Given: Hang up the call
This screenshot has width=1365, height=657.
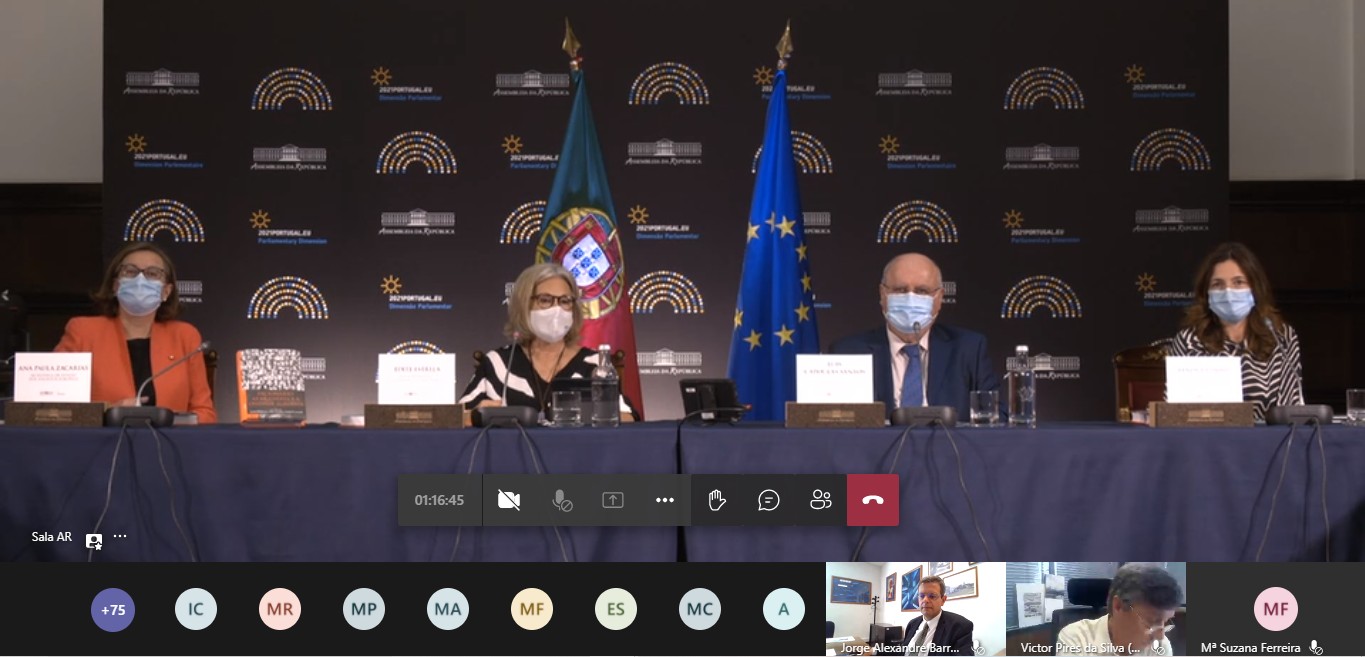Looking at the screenshot, I should point(873,500).
